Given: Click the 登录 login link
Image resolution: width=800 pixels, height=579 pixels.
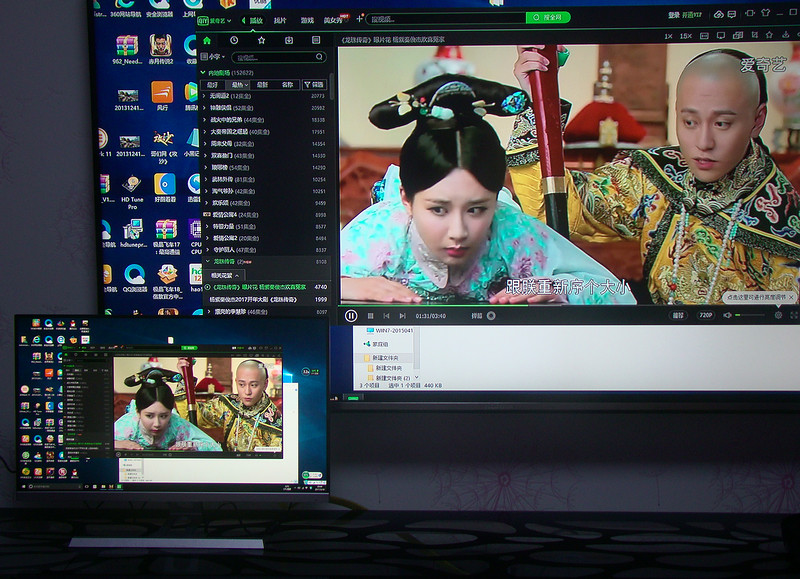Looking at the screenshot, I should (x=673, y=15).
